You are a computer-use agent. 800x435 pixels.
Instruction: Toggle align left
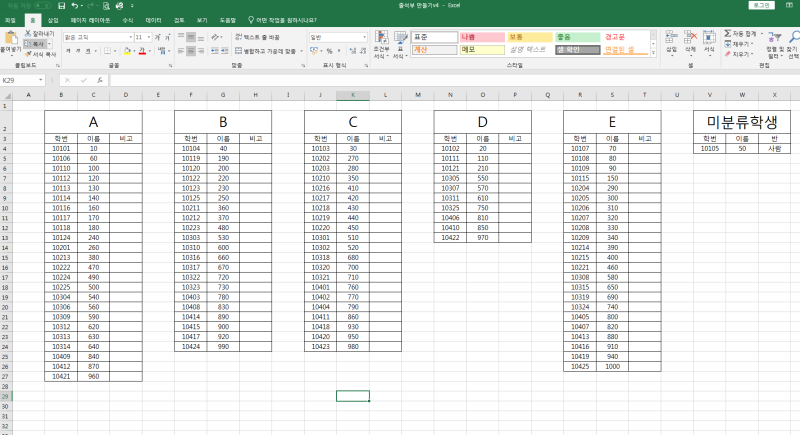(181, 51)
